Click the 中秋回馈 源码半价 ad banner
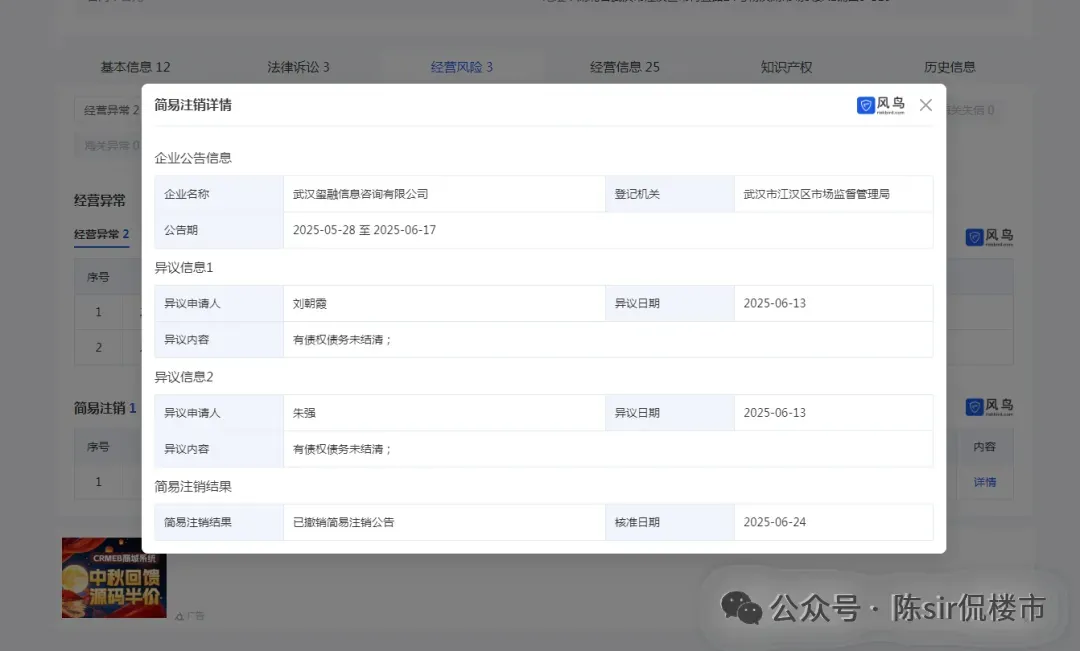This screenshot has width=1080, height=651. (x=114, y=577)
